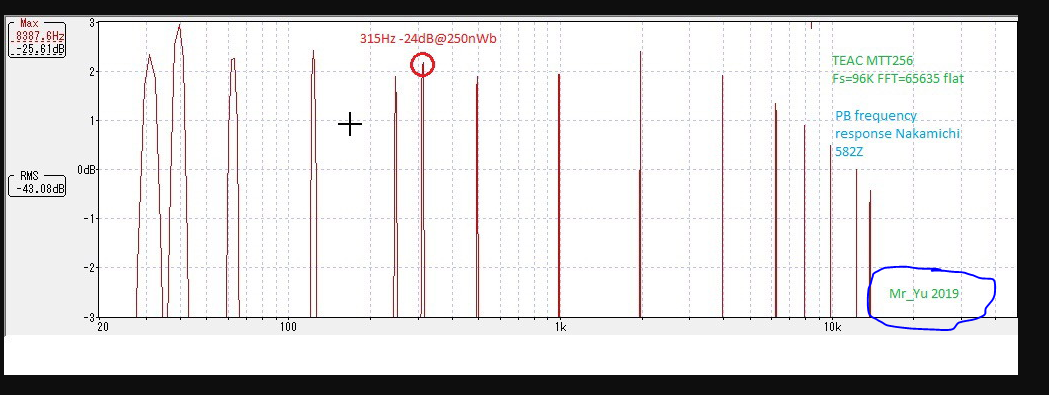Click the red 315Hz -24dB@250nWb annotation
The height and width of the screenshot is (395, 1049).
pyautogui.click(x=428, y=39)
